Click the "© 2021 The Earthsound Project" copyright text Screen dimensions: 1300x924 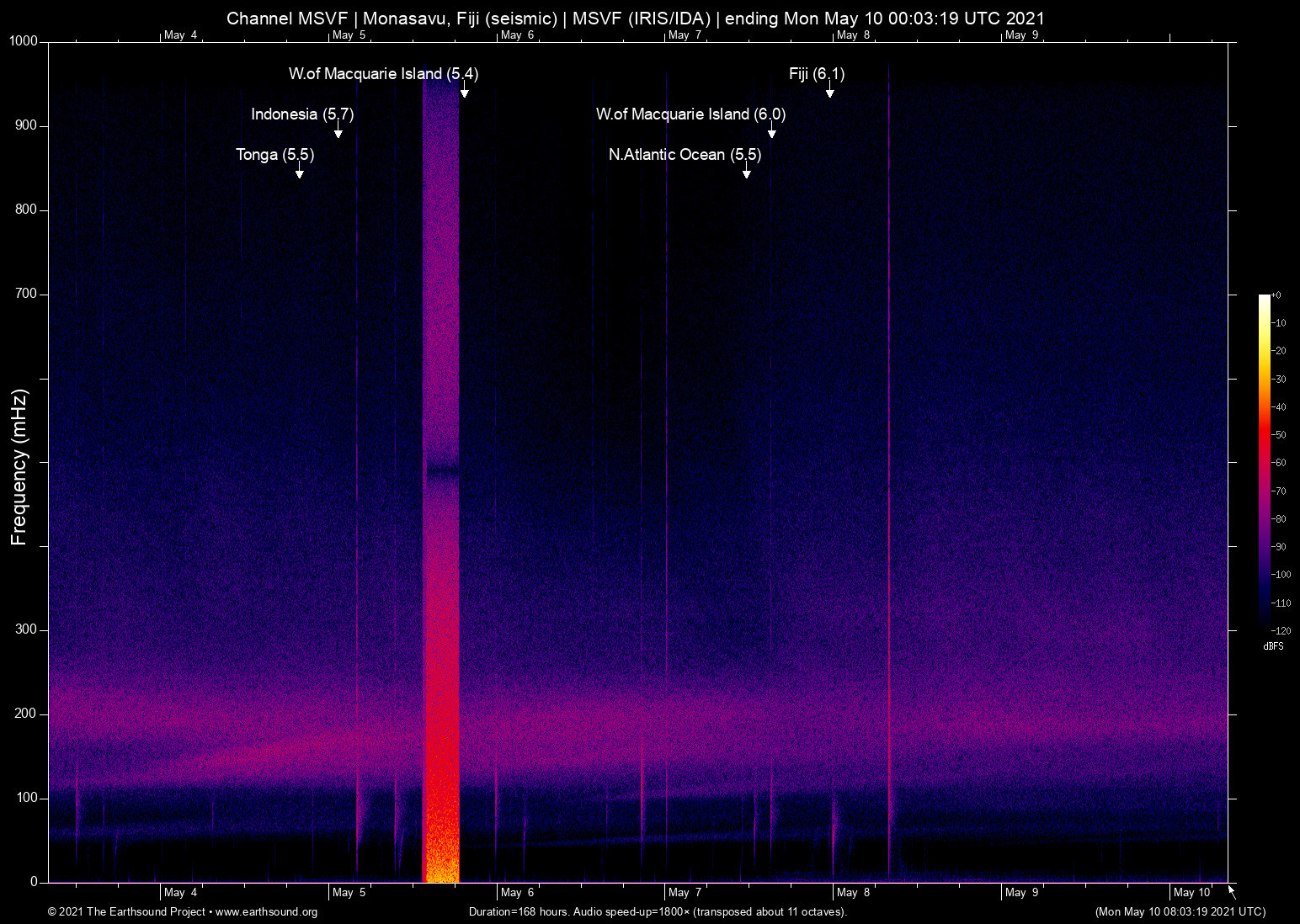click(127, 912)
